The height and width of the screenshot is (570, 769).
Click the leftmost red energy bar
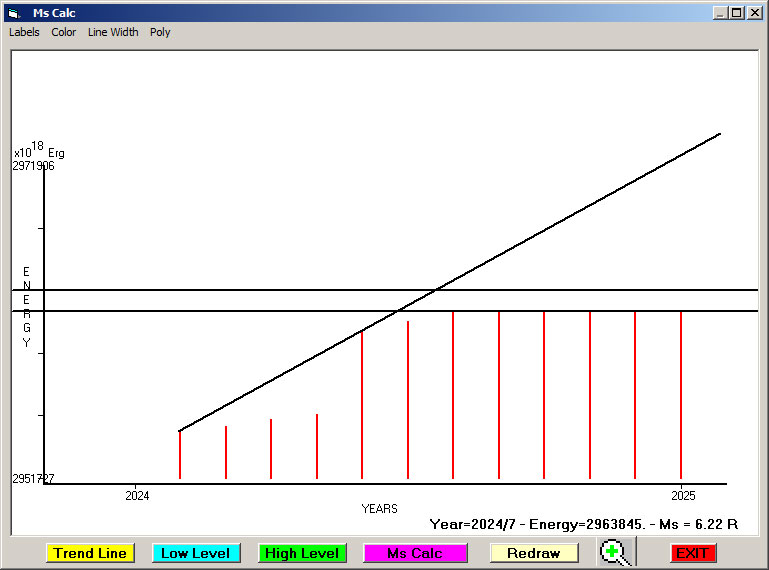[x=180, y=456]
